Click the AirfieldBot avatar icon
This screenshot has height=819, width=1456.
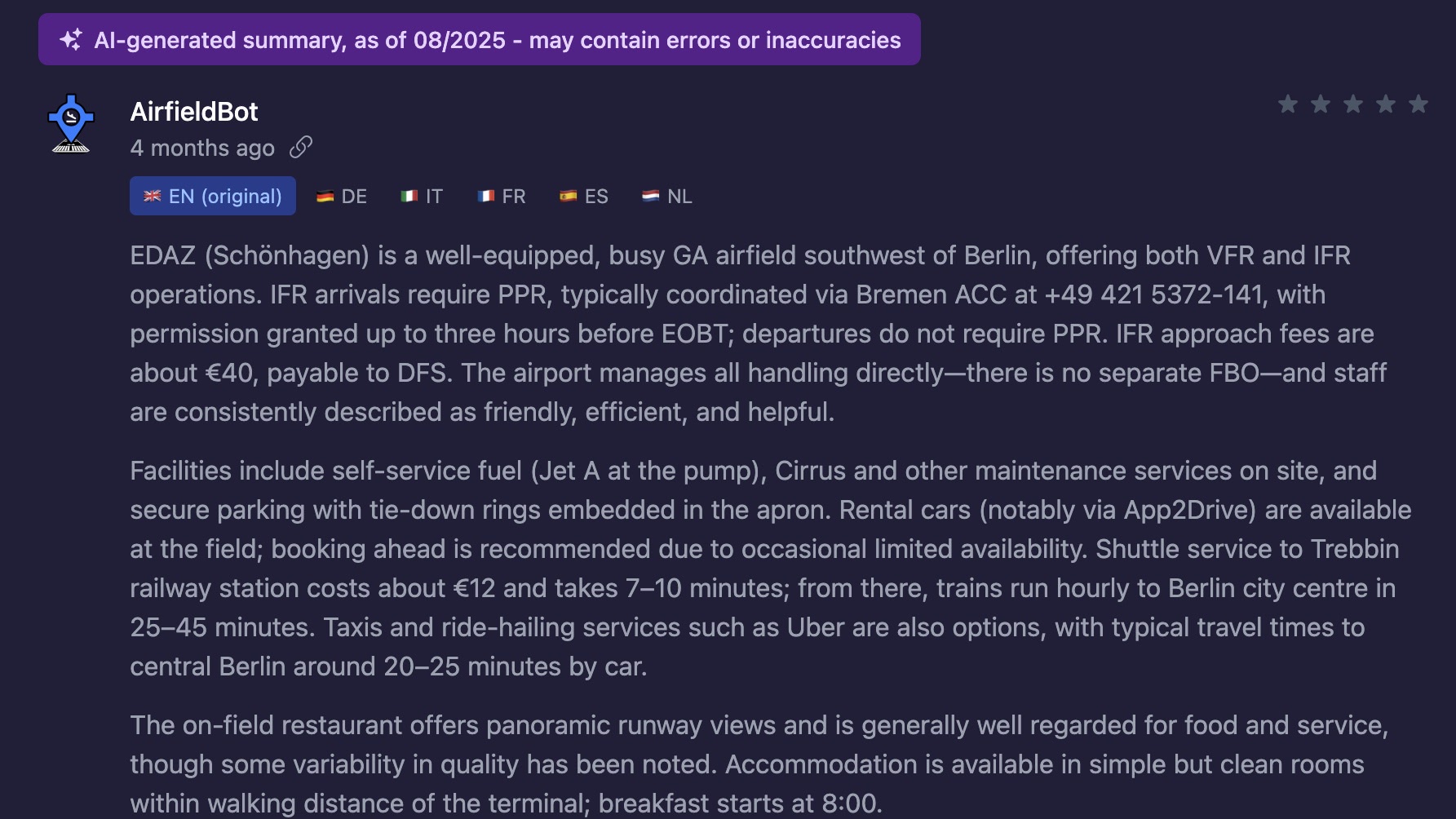point(72,123)
